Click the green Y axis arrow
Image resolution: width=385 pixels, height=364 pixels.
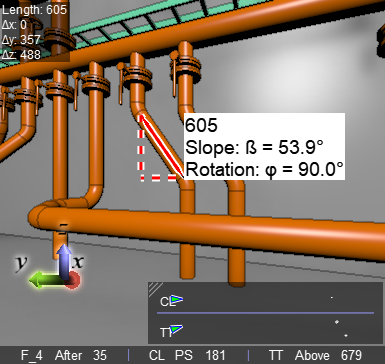(x=45, y=280)
